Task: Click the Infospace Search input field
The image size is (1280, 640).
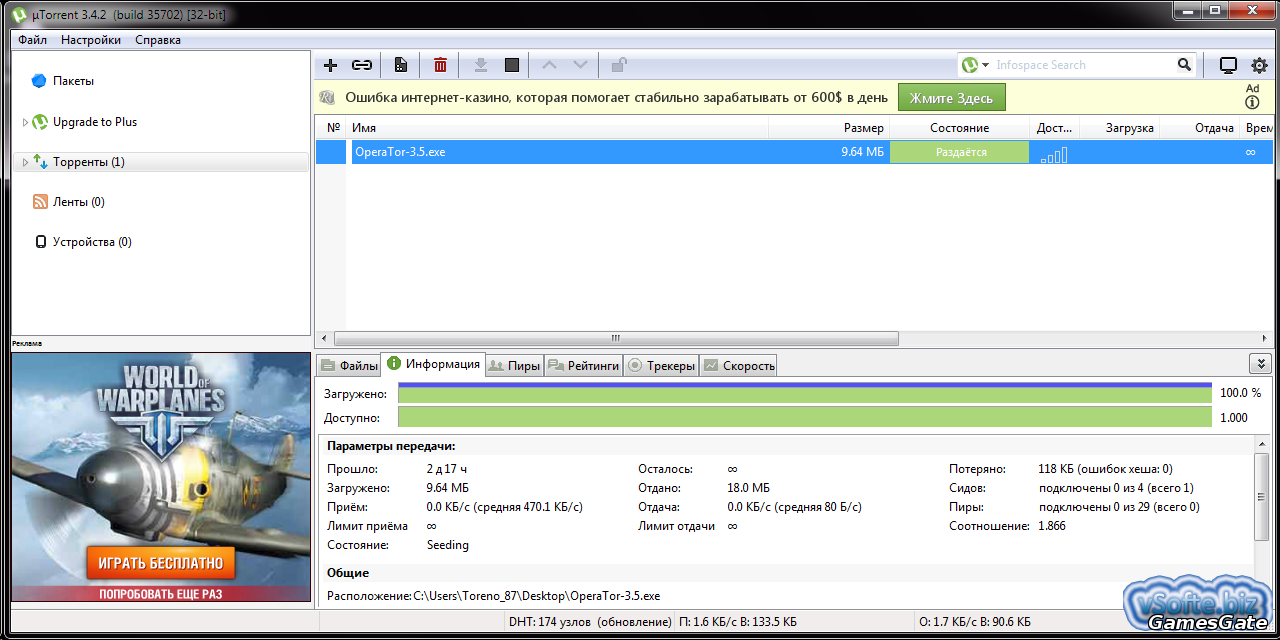Action: click(1083, 65)
